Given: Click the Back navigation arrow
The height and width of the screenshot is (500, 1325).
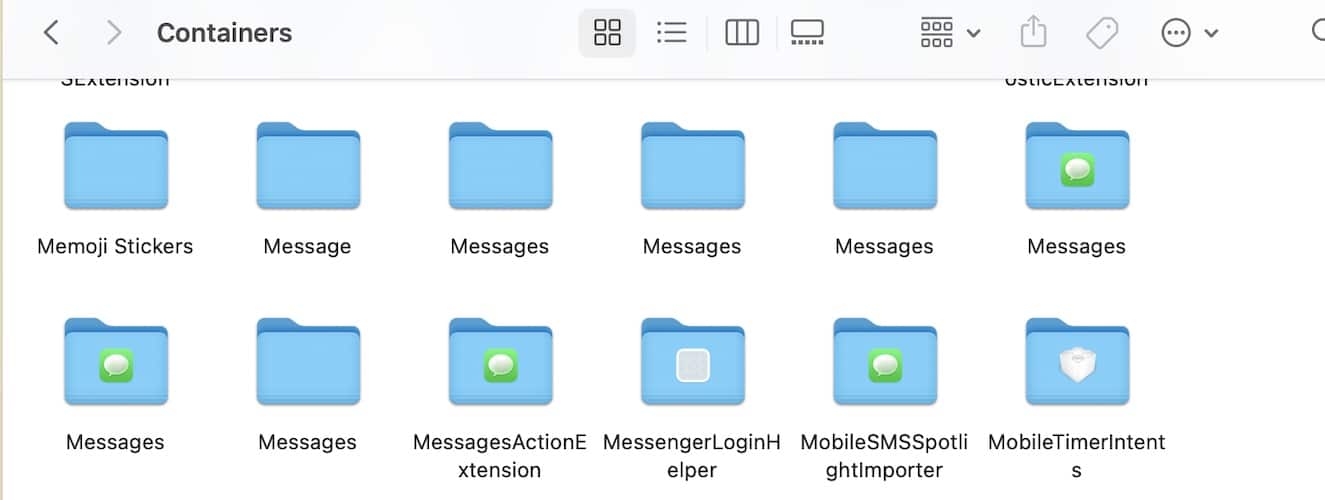Looking at the screenshot, I should pos(51,33).
